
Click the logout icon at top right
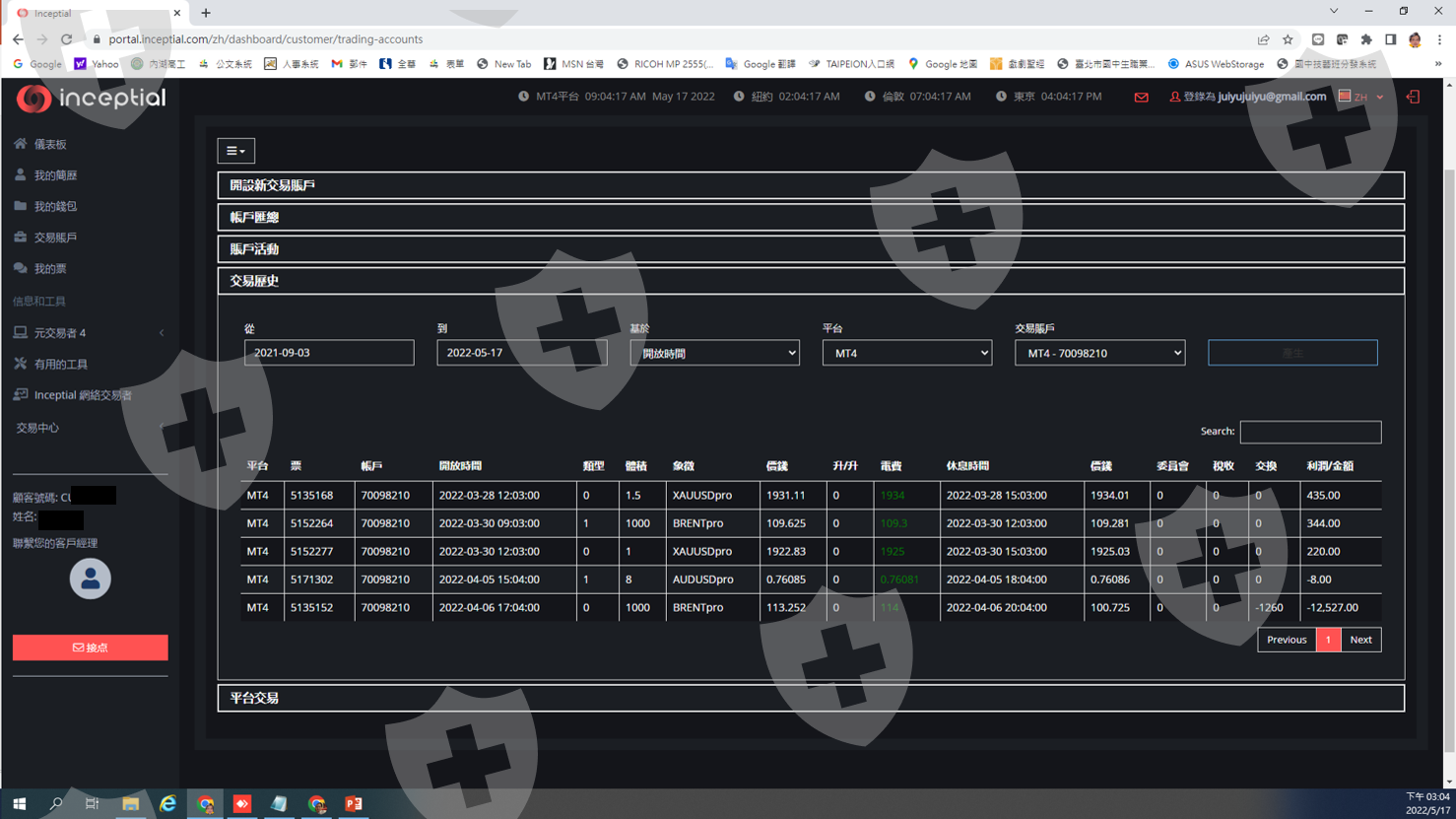click(1413, 97)
